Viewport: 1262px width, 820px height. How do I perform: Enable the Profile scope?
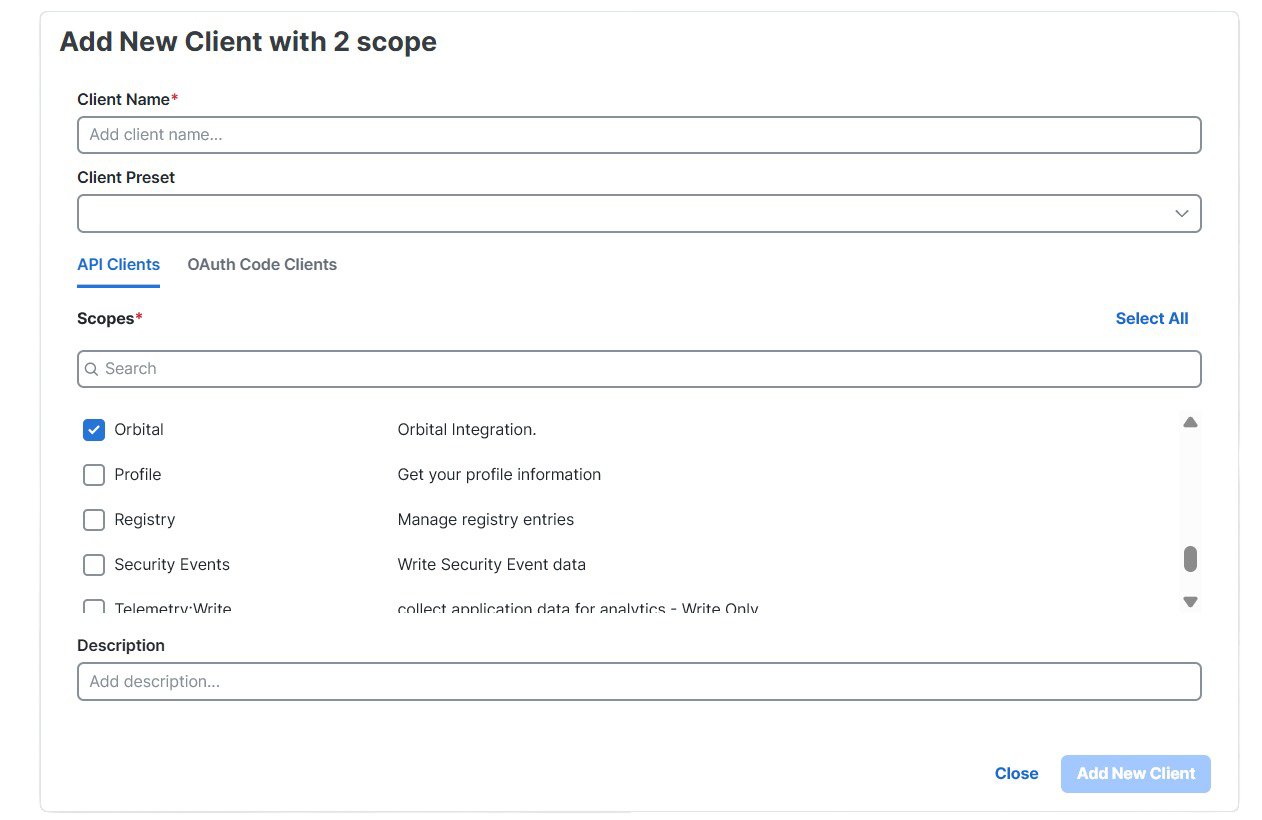click(x=93, y=474)
